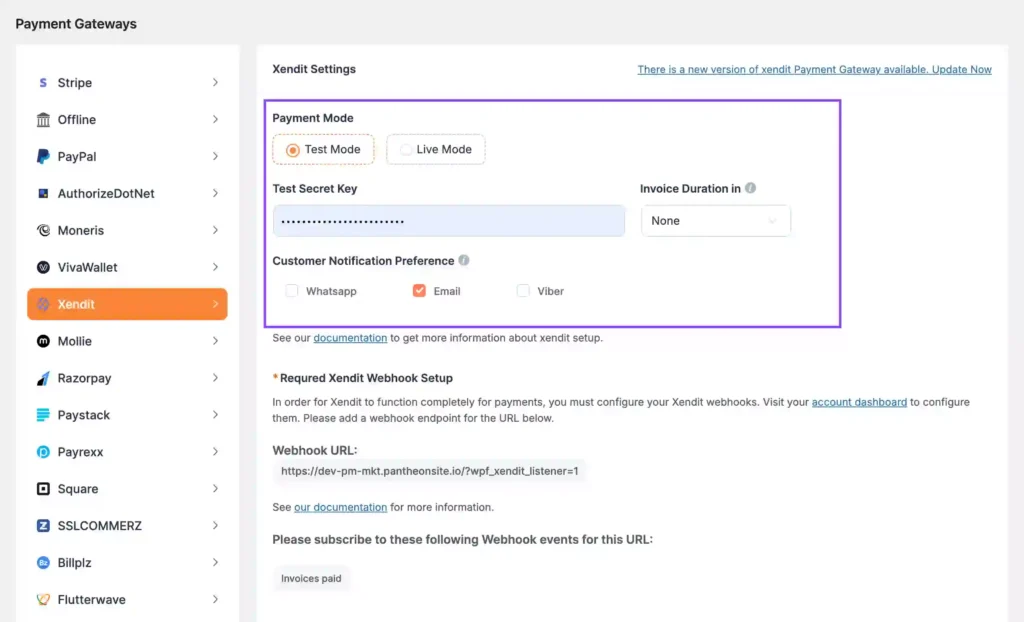Select the Live Mode radio button

point(406,150)
